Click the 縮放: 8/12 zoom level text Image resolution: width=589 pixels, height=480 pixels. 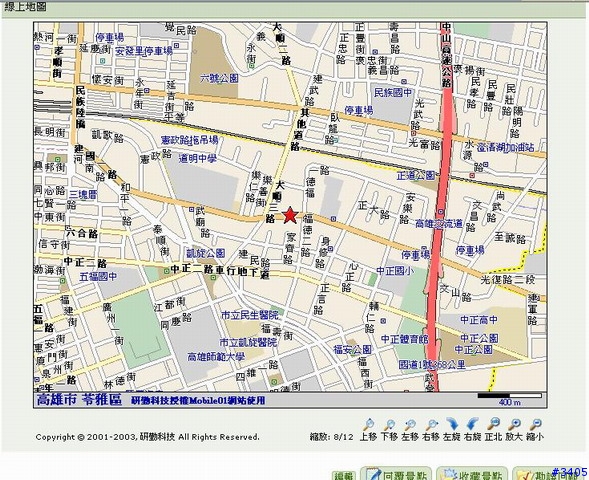click(332, 437)
